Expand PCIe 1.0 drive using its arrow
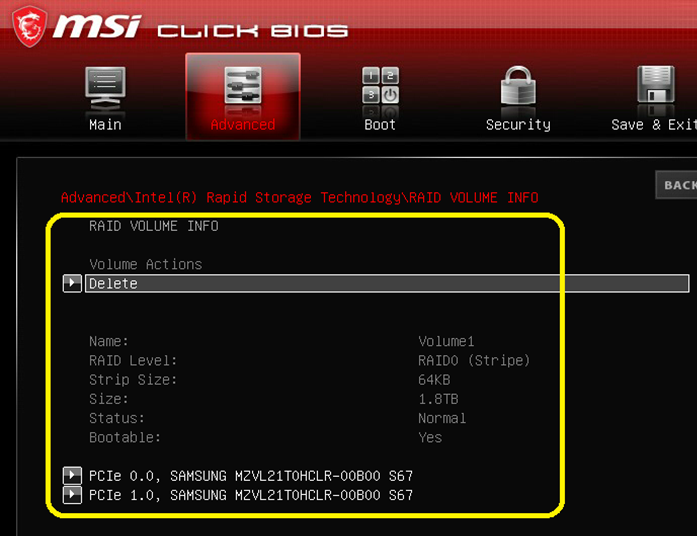Screen dimensions: 697x536 point(72,494)
